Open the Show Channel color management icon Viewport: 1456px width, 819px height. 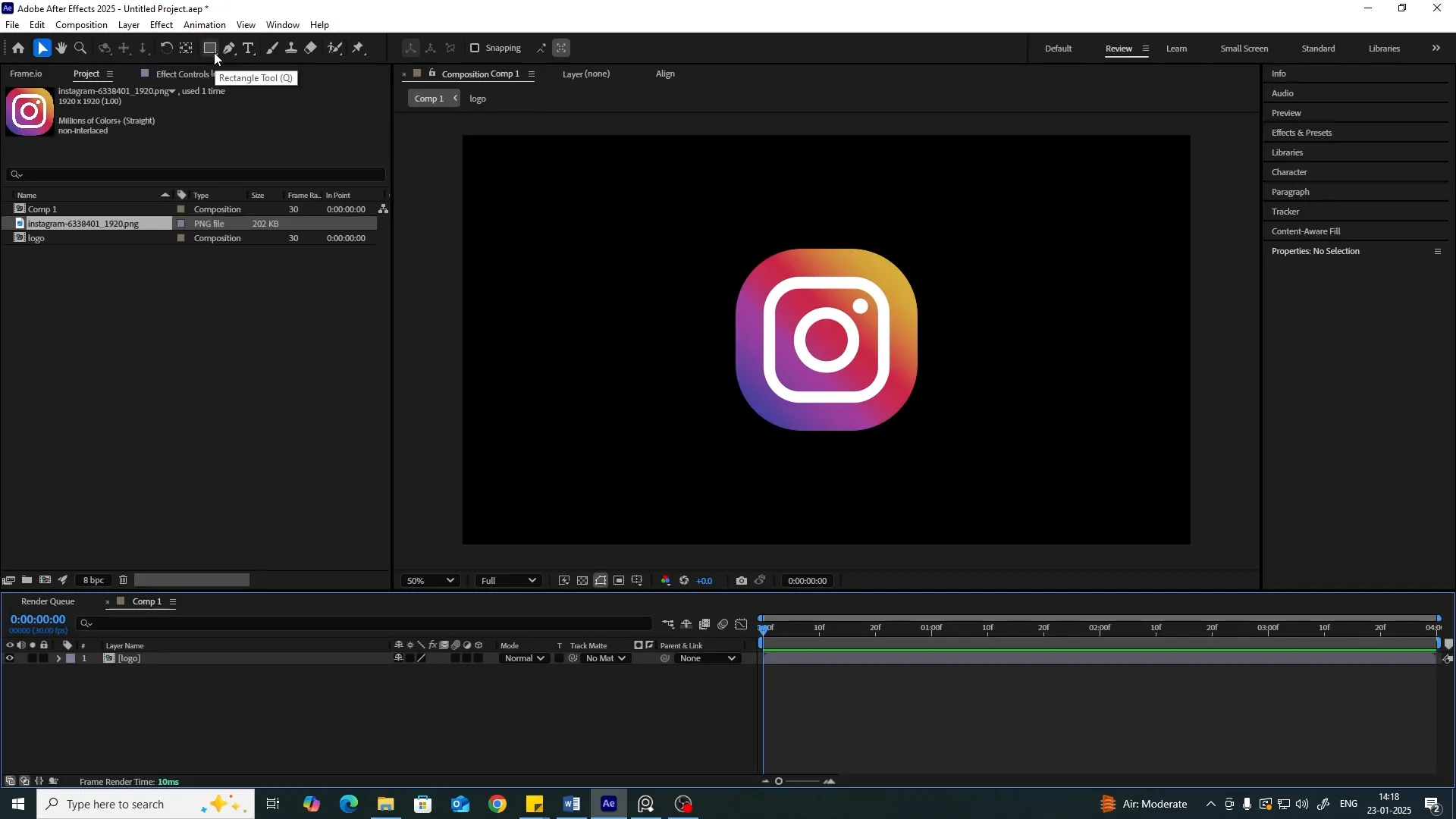(666, 581)
